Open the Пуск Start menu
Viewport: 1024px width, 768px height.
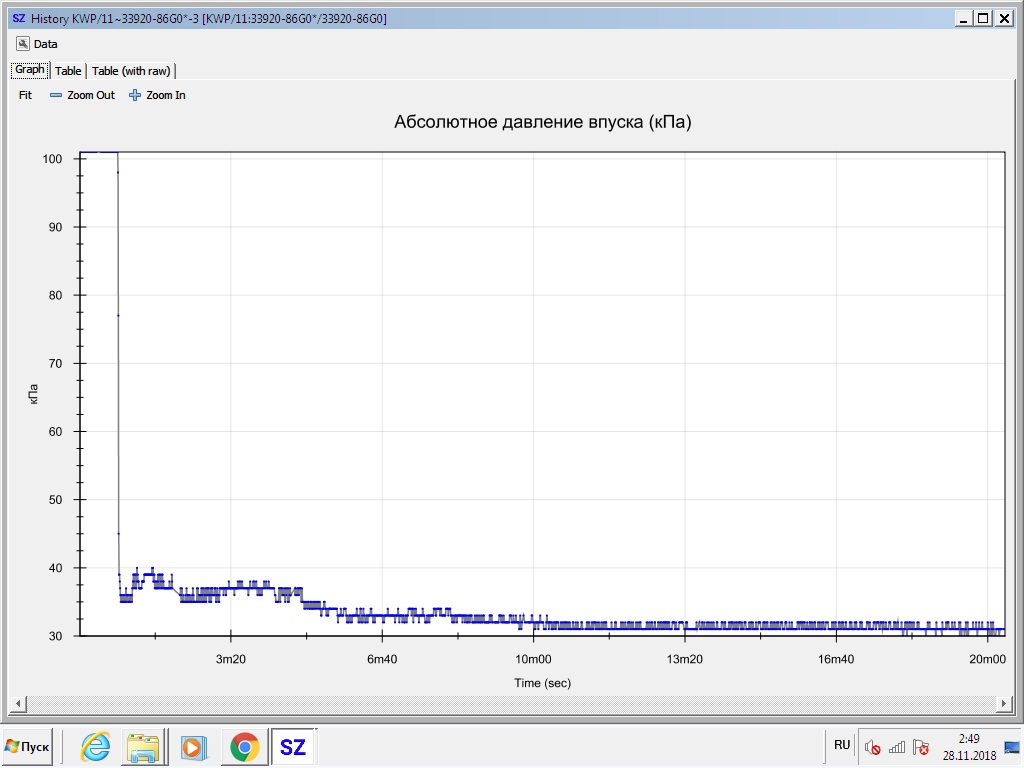coord(28,746)
